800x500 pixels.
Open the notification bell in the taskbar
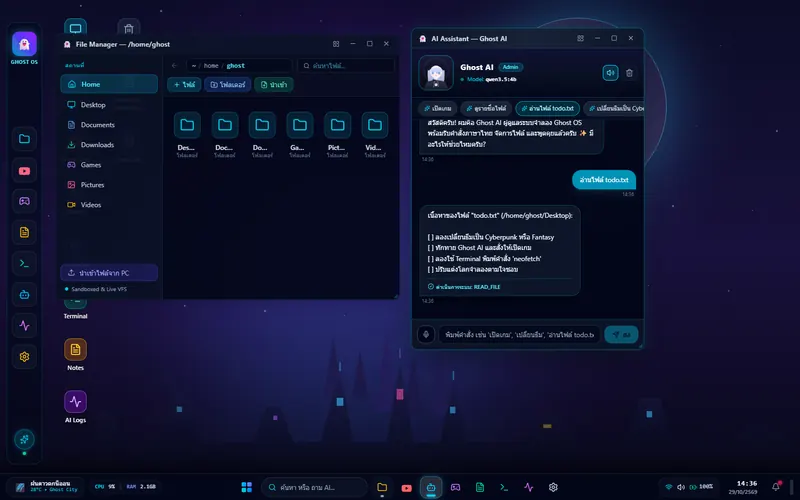pos(776,486)
